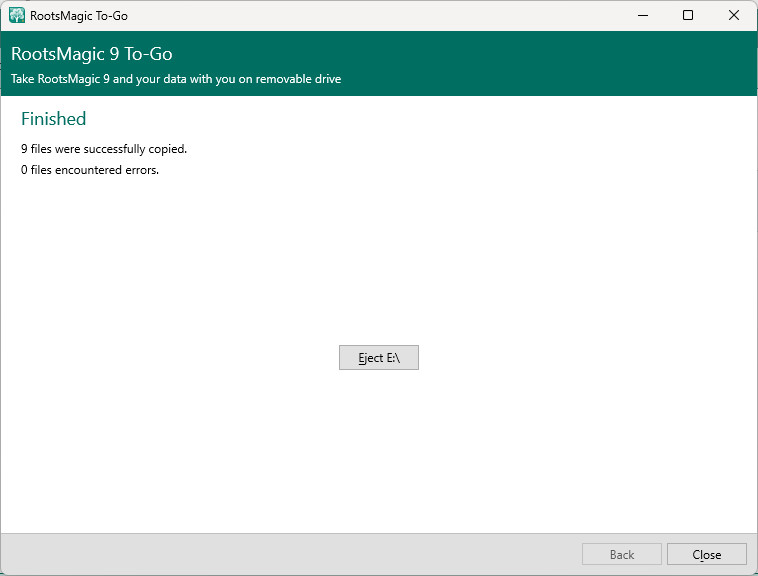This screenshot has width=758, height=576.
Task: Minimize the RootsMagic To-Go window
Action: pyautogui.click(x=642, y=15)
